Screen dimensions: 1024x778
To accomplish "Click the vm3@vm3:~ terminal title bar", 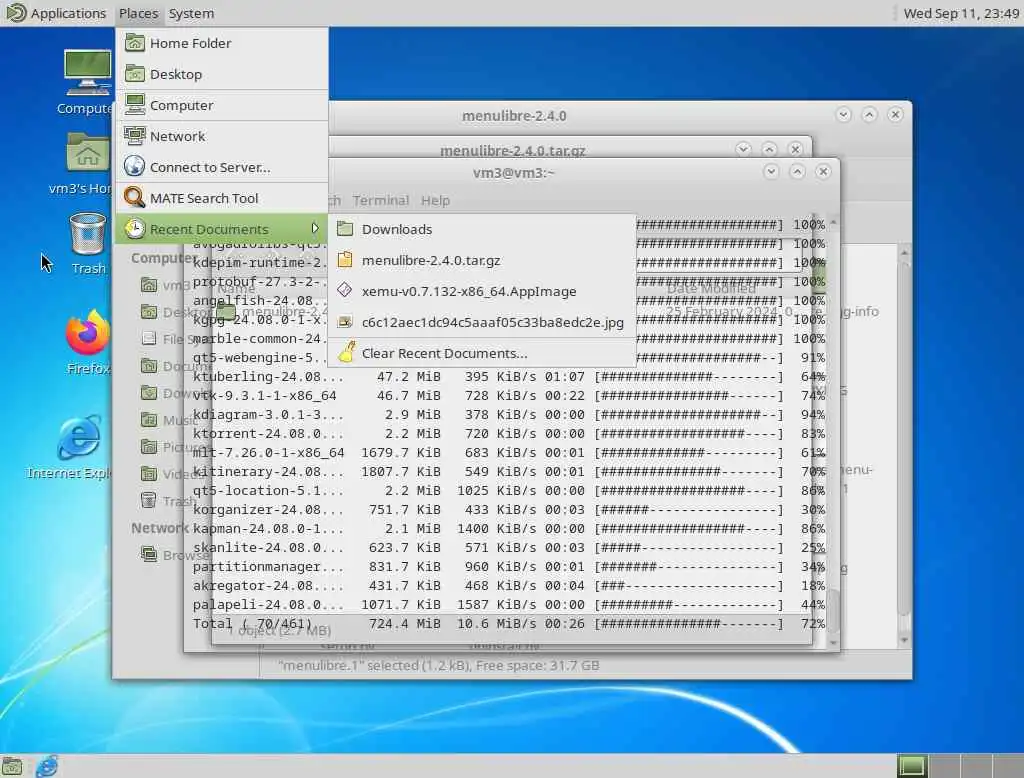I will point(513,172).
